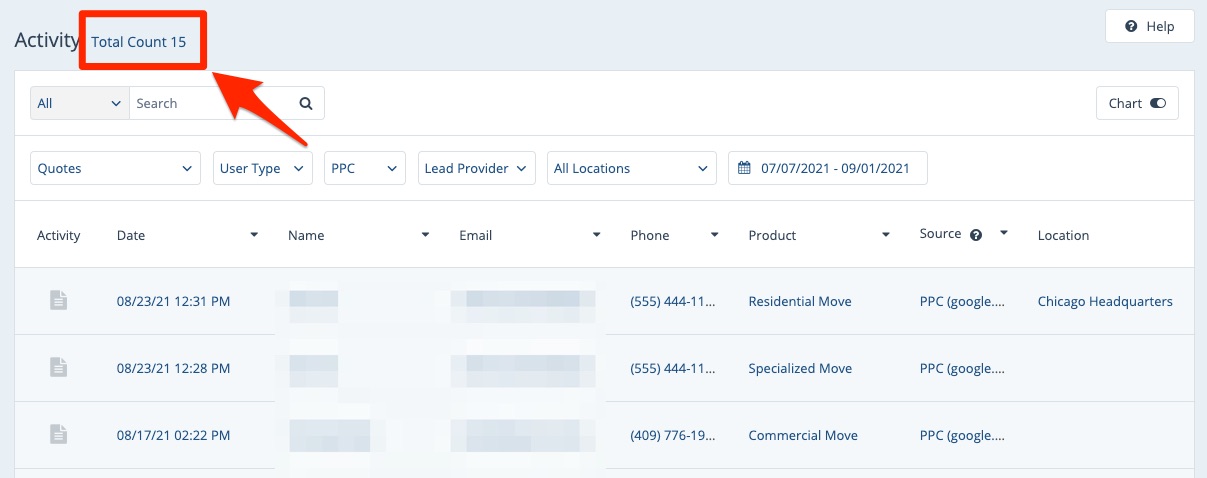1207x478 pixels.
Task: Click the Email column sort arrow
Action: pyautogui.click(x=596, y=235)
